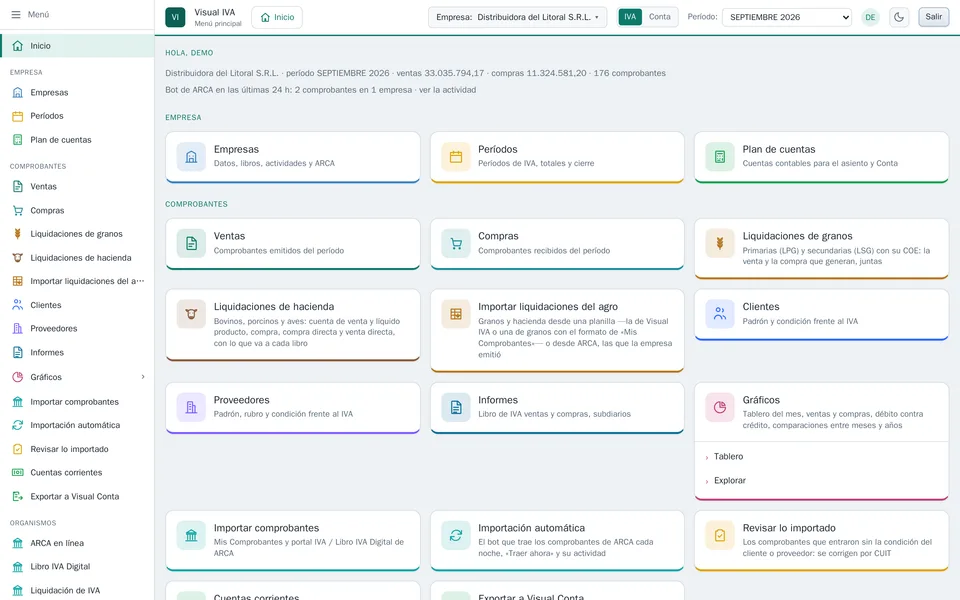
Task: Click the Períodos calendar icon in sidebar
Action: pyautogui.click(x=18, y=116)
